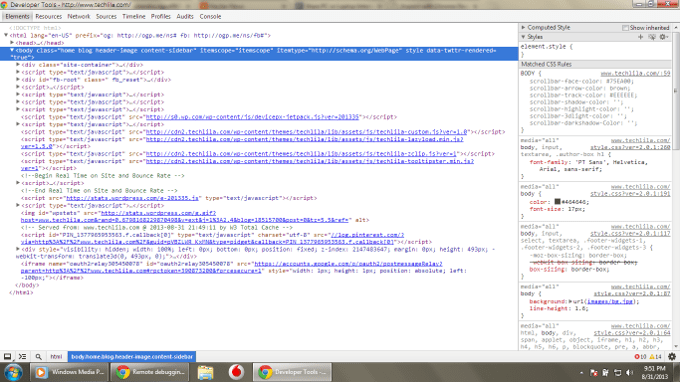Collapse the Styles section
This screenshot has width=680, height=382.
click(523, 37)
